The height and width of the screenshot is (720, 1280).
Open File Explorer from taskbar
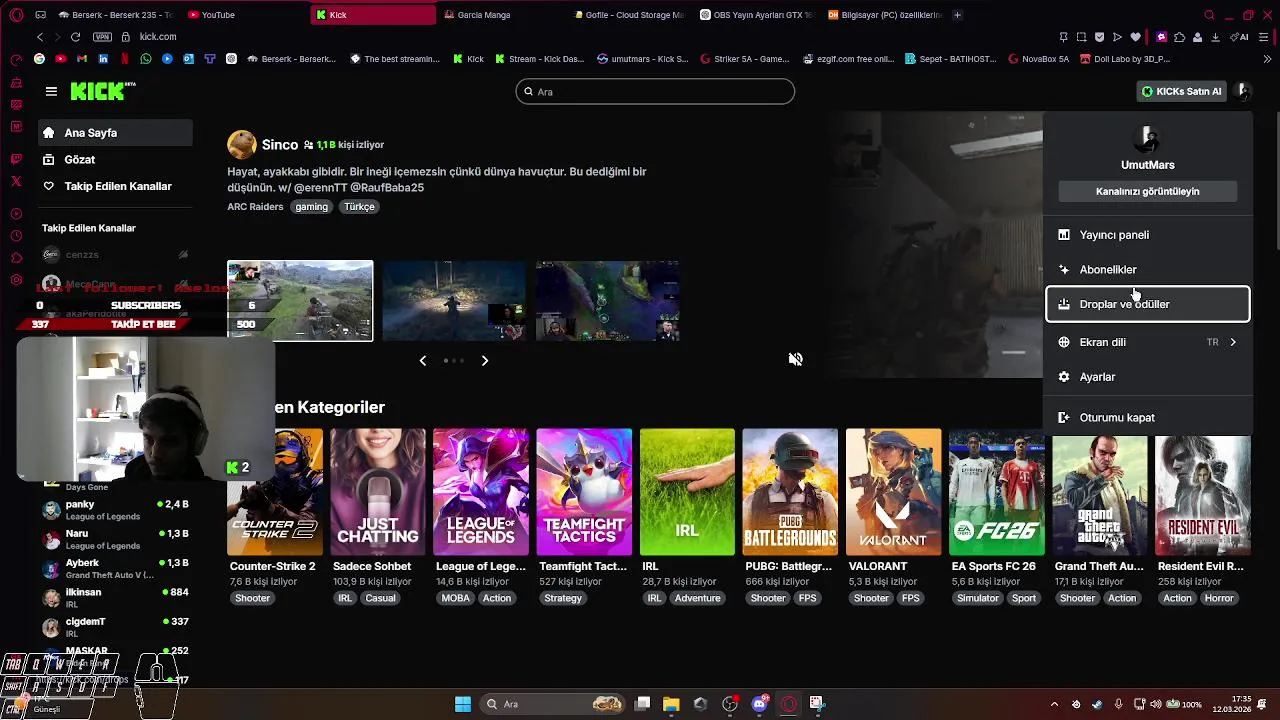click(x=671, y=704)
